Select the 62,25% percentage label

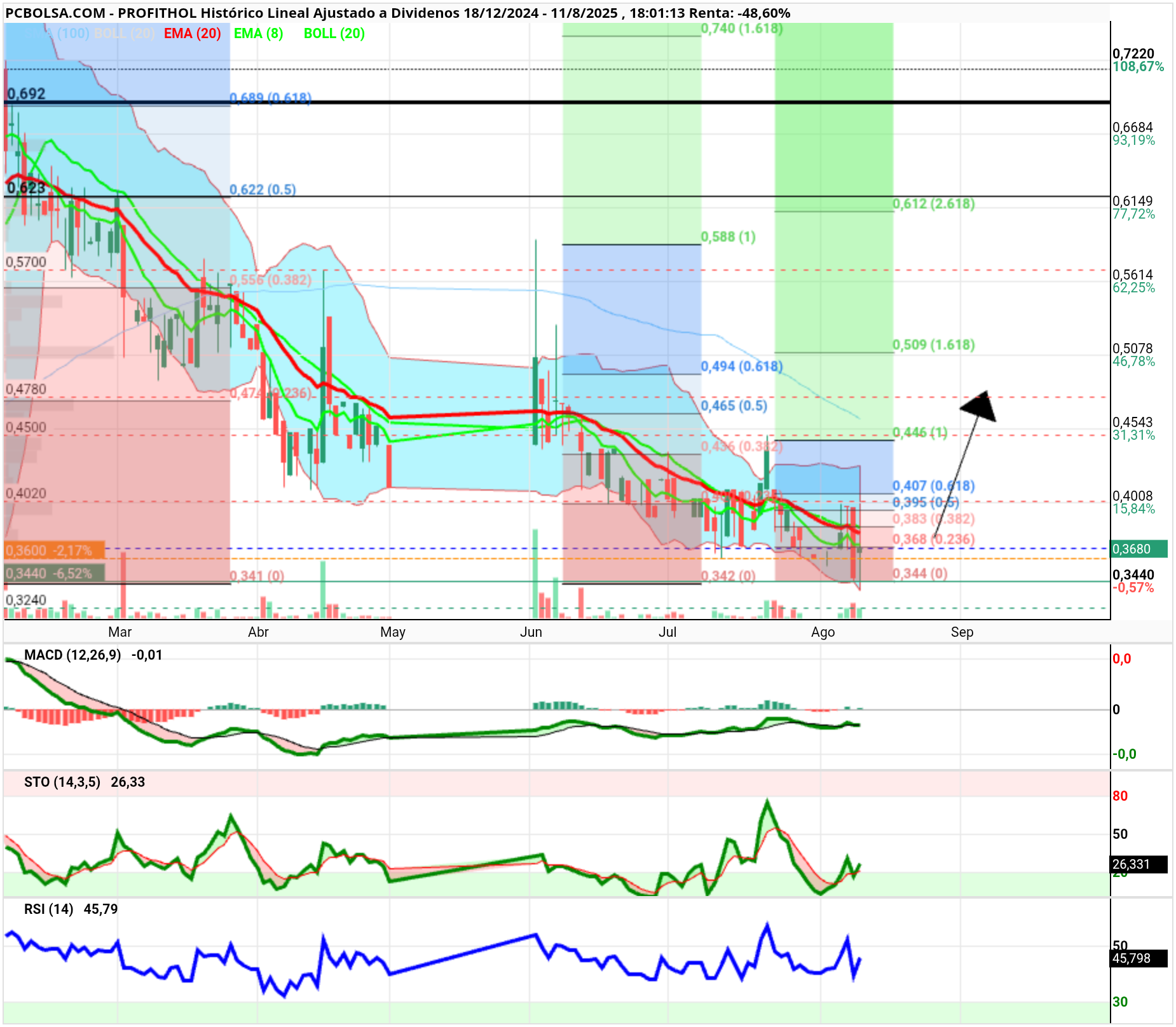(x=1134, y=288)
